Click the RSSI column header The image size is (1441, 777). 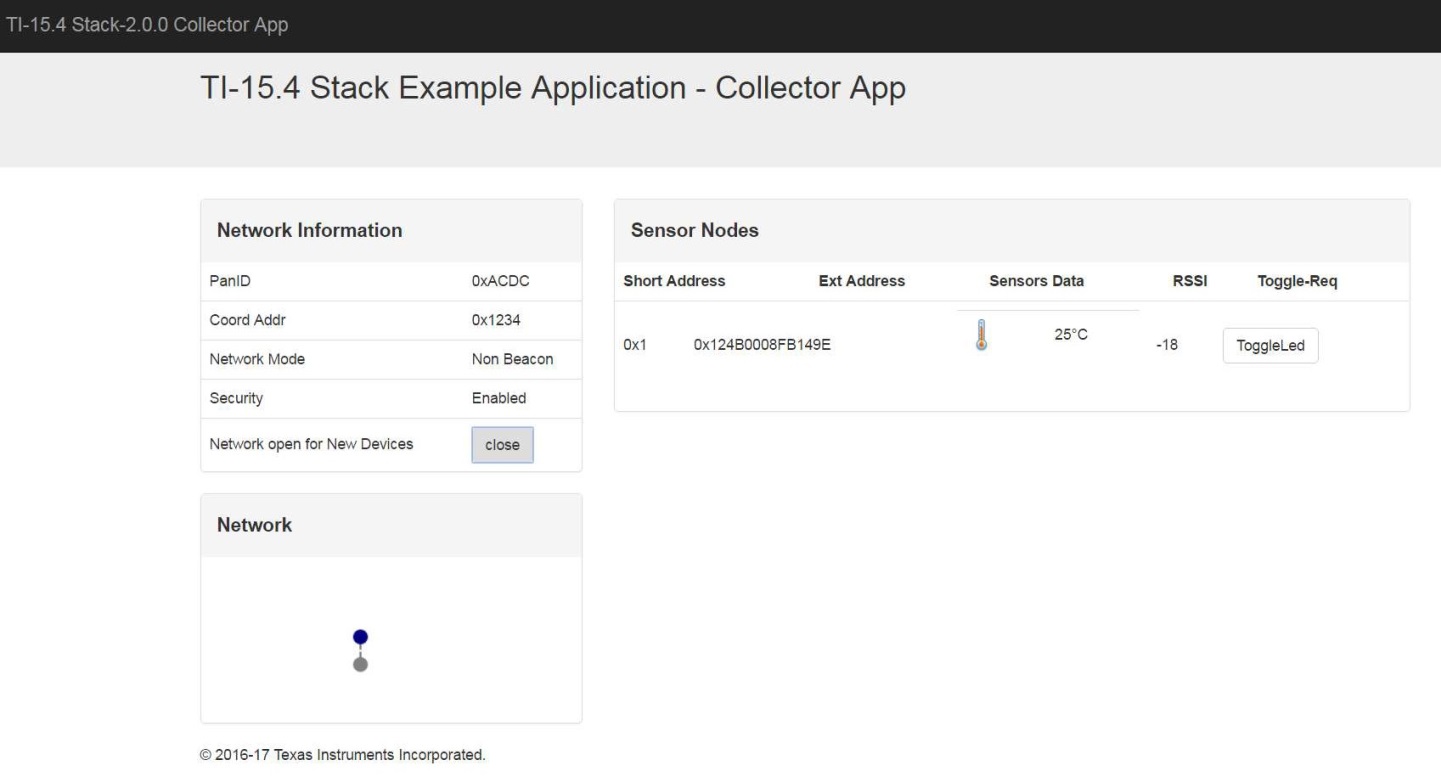tap(1189, 282)
